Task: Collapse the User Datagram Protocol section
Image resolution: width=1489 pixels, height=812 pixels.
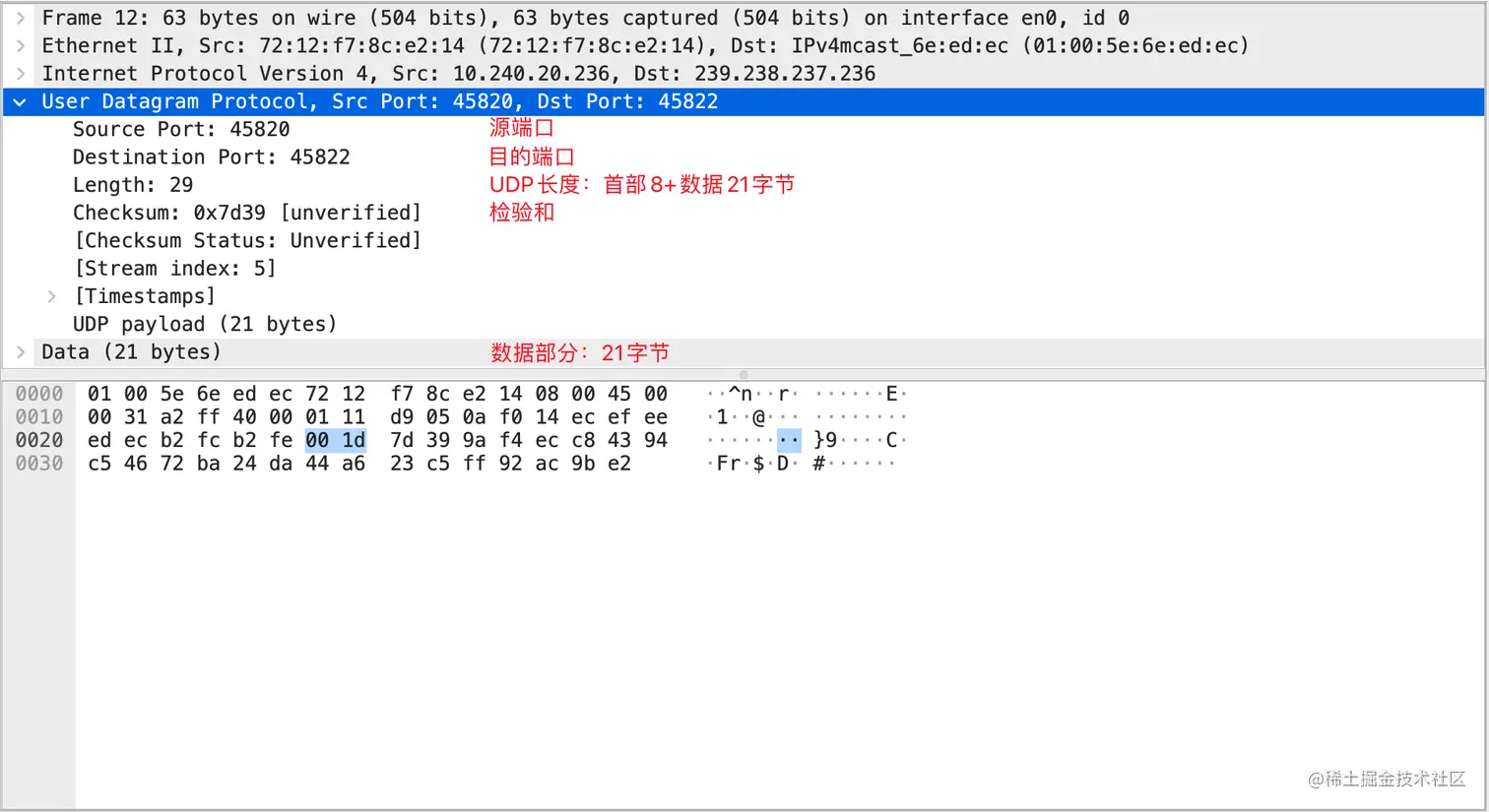Action: pos(20,101)
